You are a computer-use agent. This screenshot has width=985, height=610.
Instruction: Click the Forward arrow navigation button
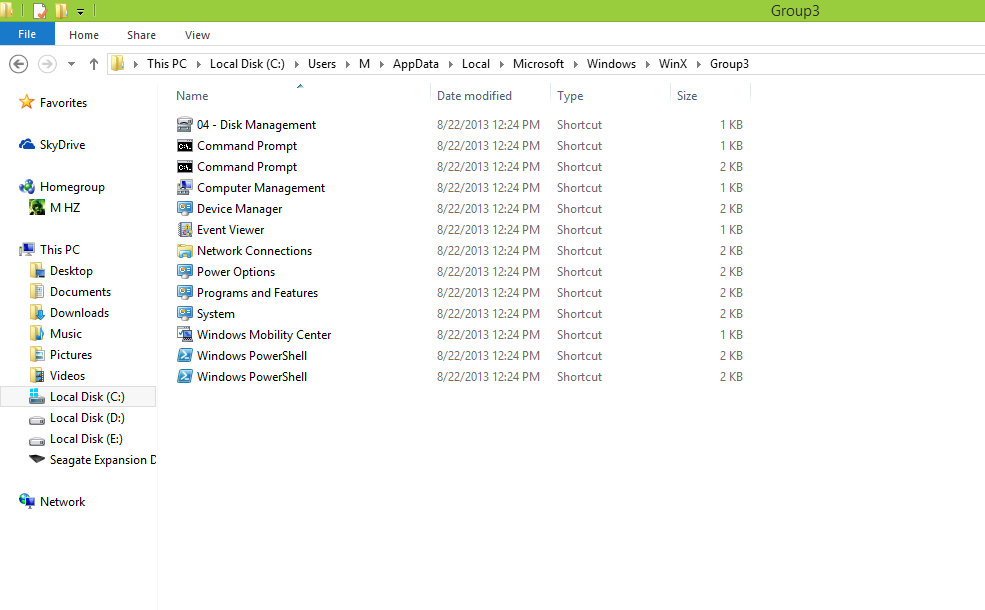click(47, 63)
